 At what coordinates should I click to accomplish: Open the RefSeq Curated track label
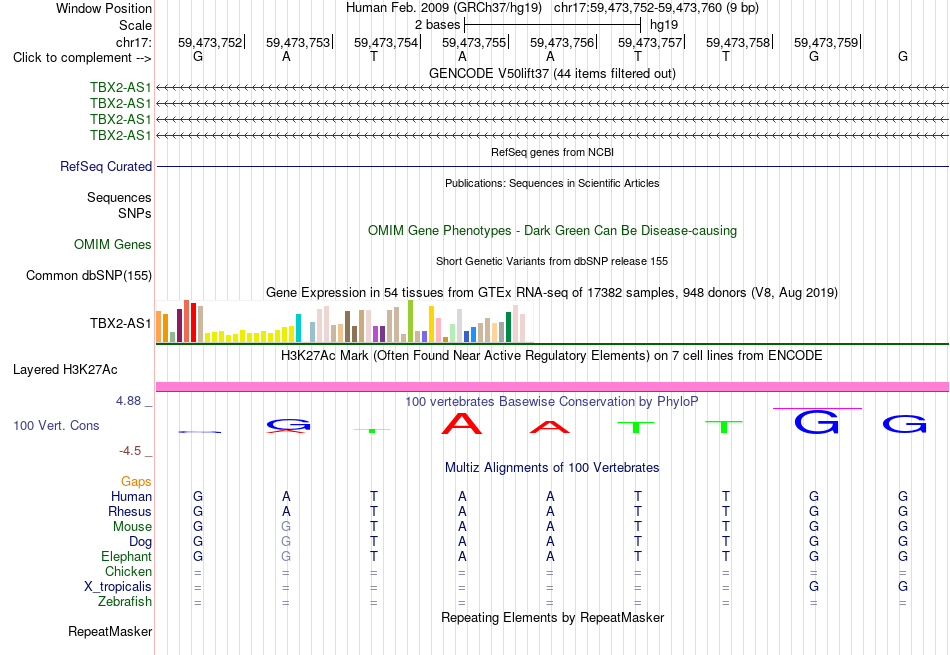click(x=106, y=167)
